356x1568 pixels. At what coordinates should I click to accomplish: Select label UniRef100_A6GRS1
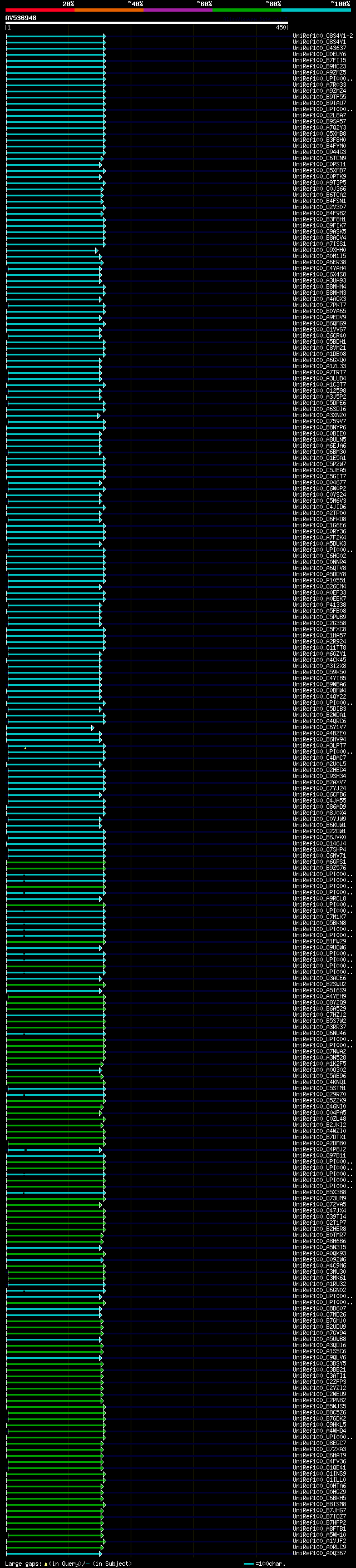[x=319, y=862]
